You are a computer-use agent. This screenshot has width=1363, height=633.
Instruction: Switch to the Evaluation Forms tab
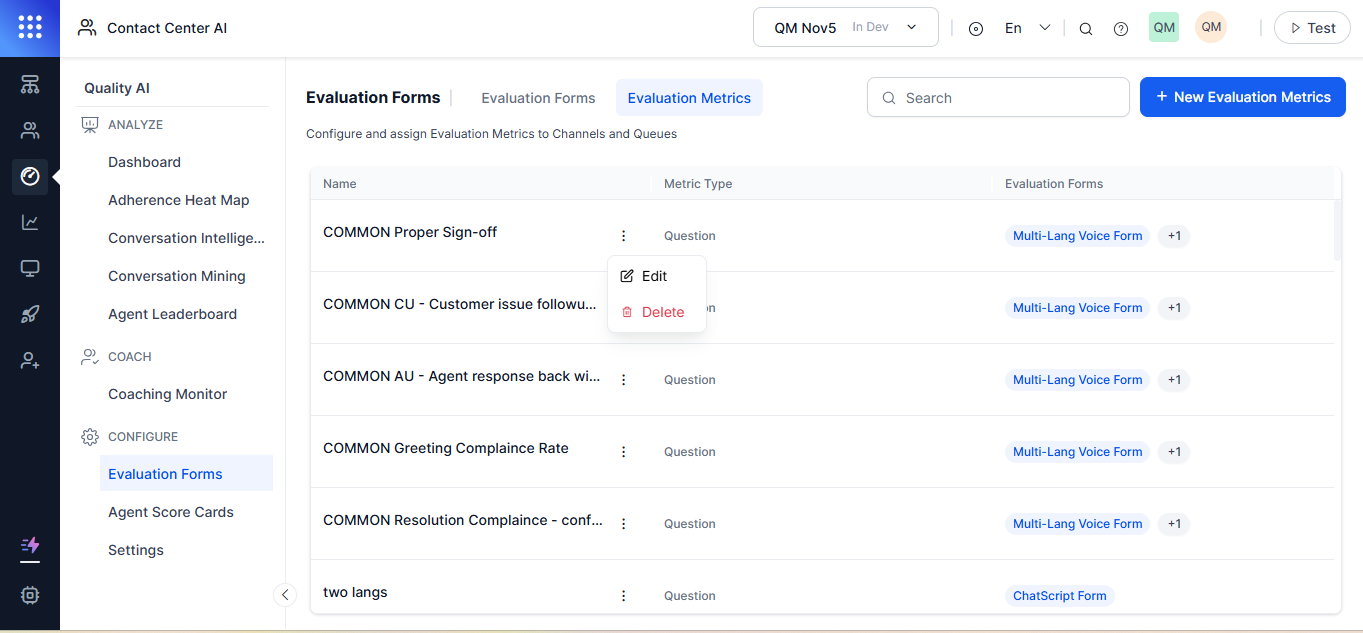(x=538, y=98)
